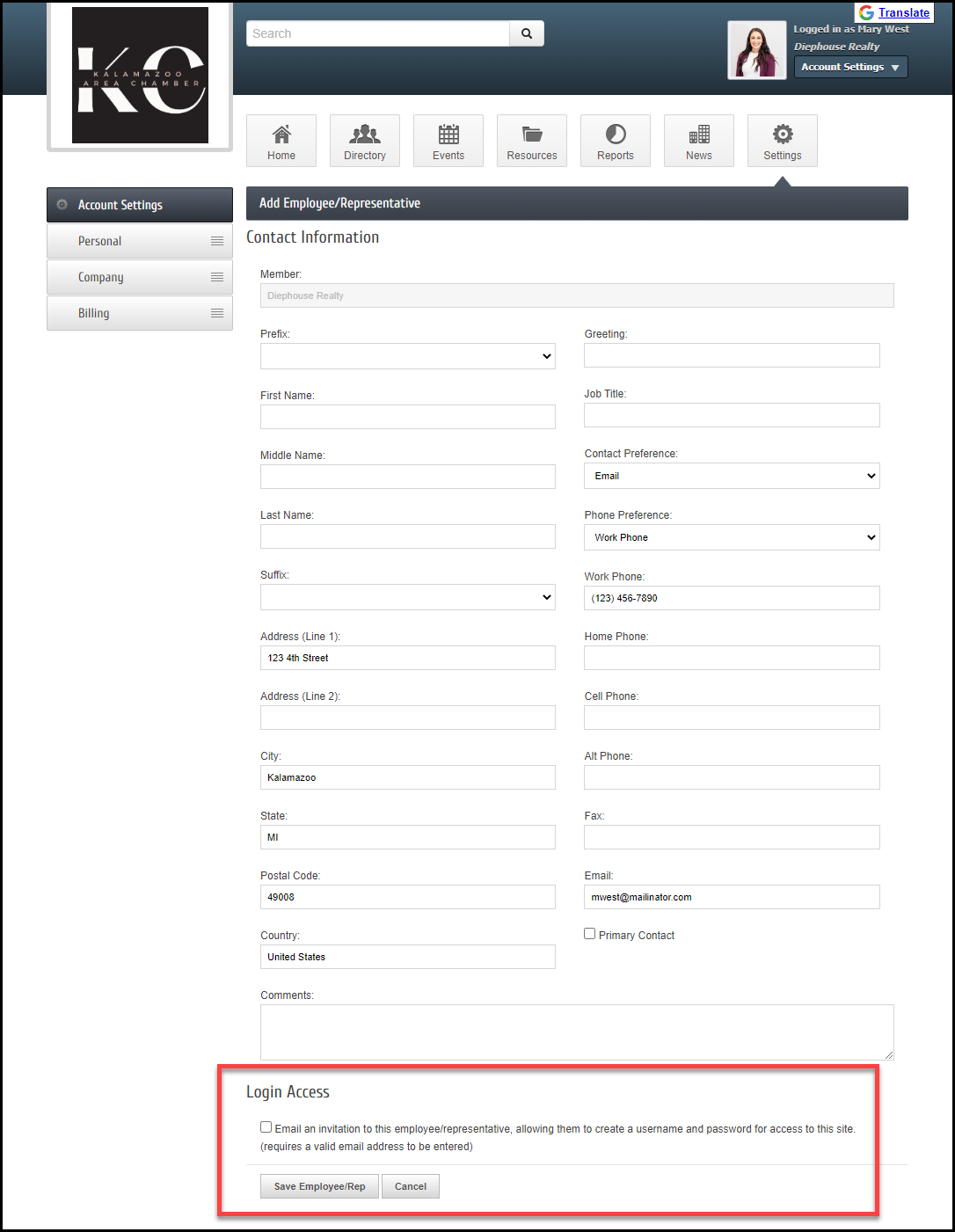Select the Personal sidebar item
The image size is (955, 1232).
140,241
